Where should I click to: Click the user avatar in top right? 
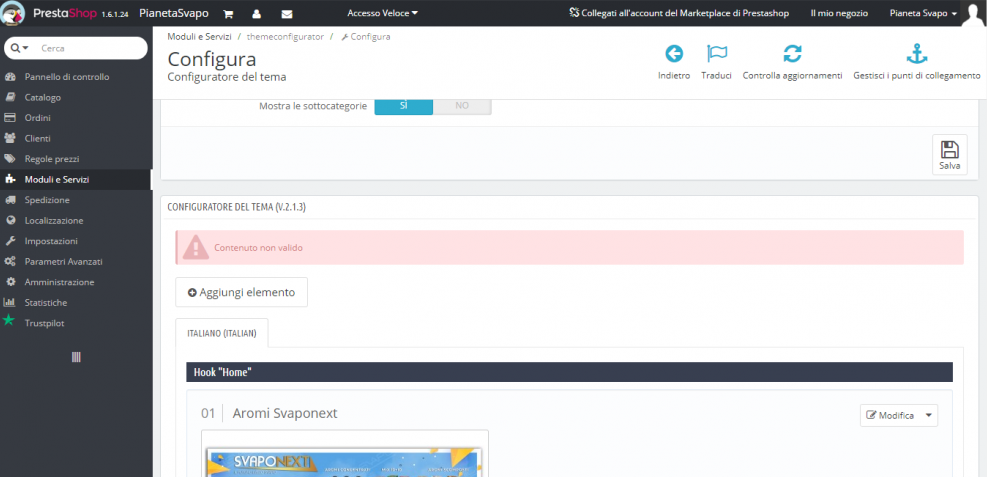tap(974, 13)
